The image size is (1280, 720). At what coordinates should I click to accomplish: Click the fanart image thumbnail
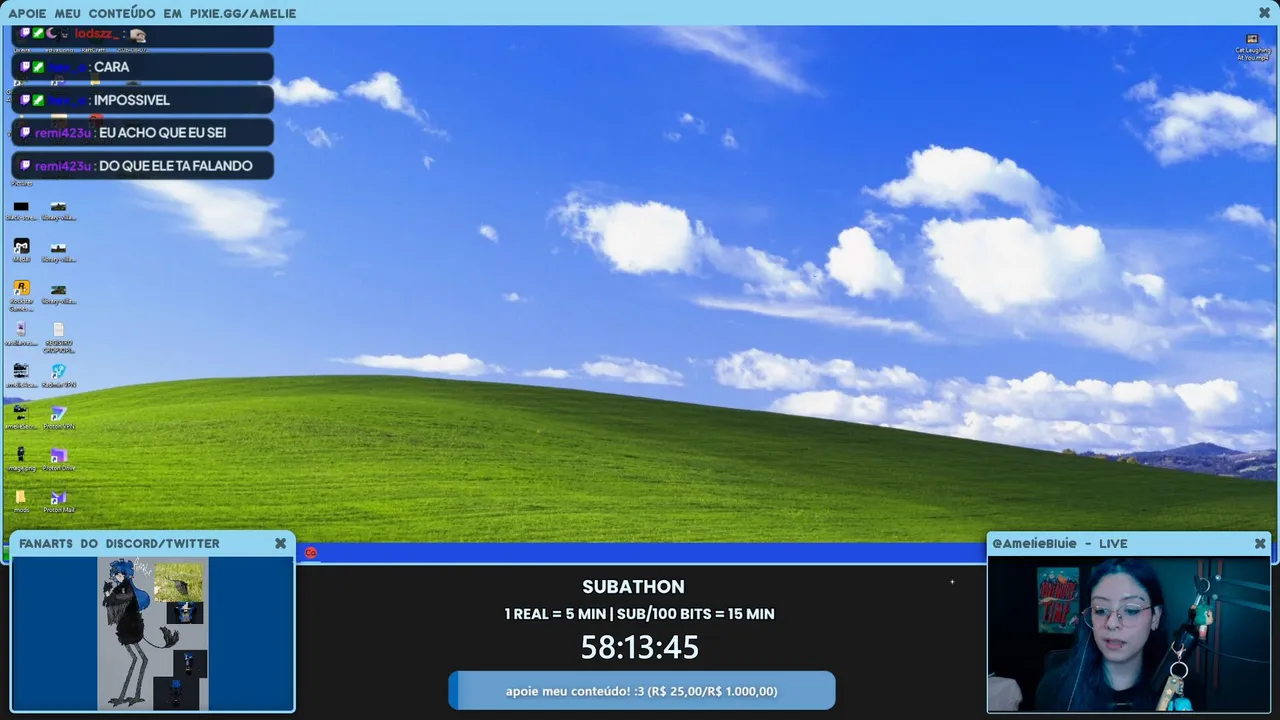pos(152,633)
